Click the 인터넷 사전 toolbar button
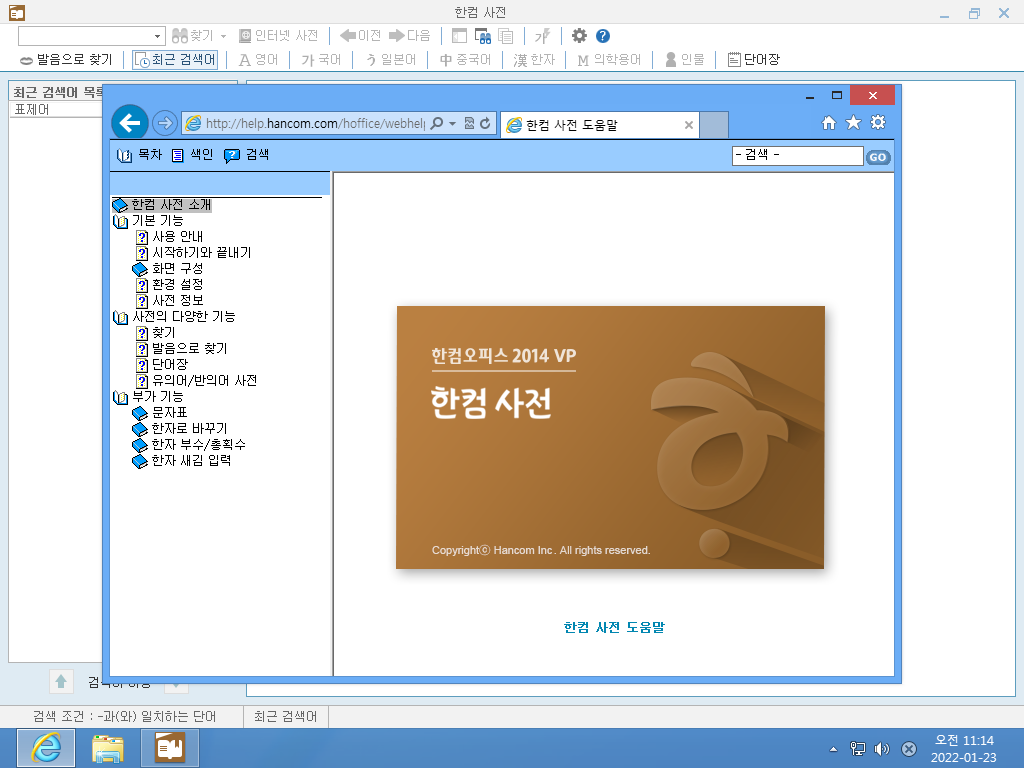 coord(279,36)
